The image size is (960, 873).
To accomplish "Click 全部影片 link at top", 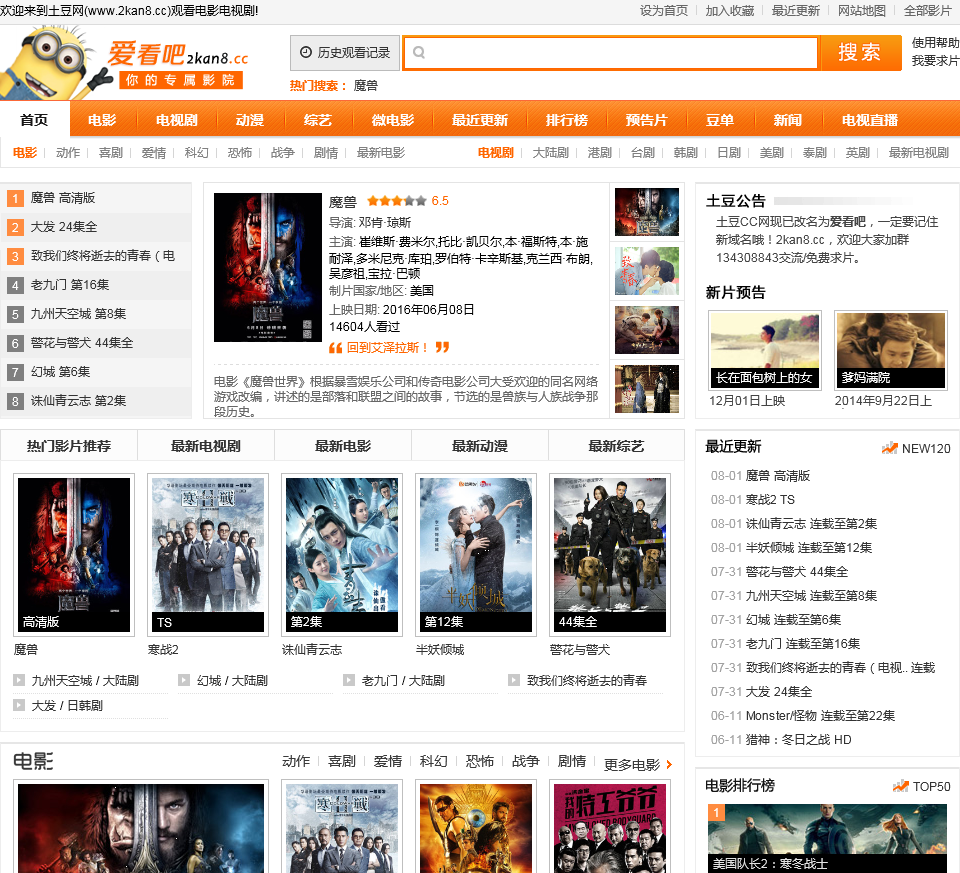I will 928,10.
